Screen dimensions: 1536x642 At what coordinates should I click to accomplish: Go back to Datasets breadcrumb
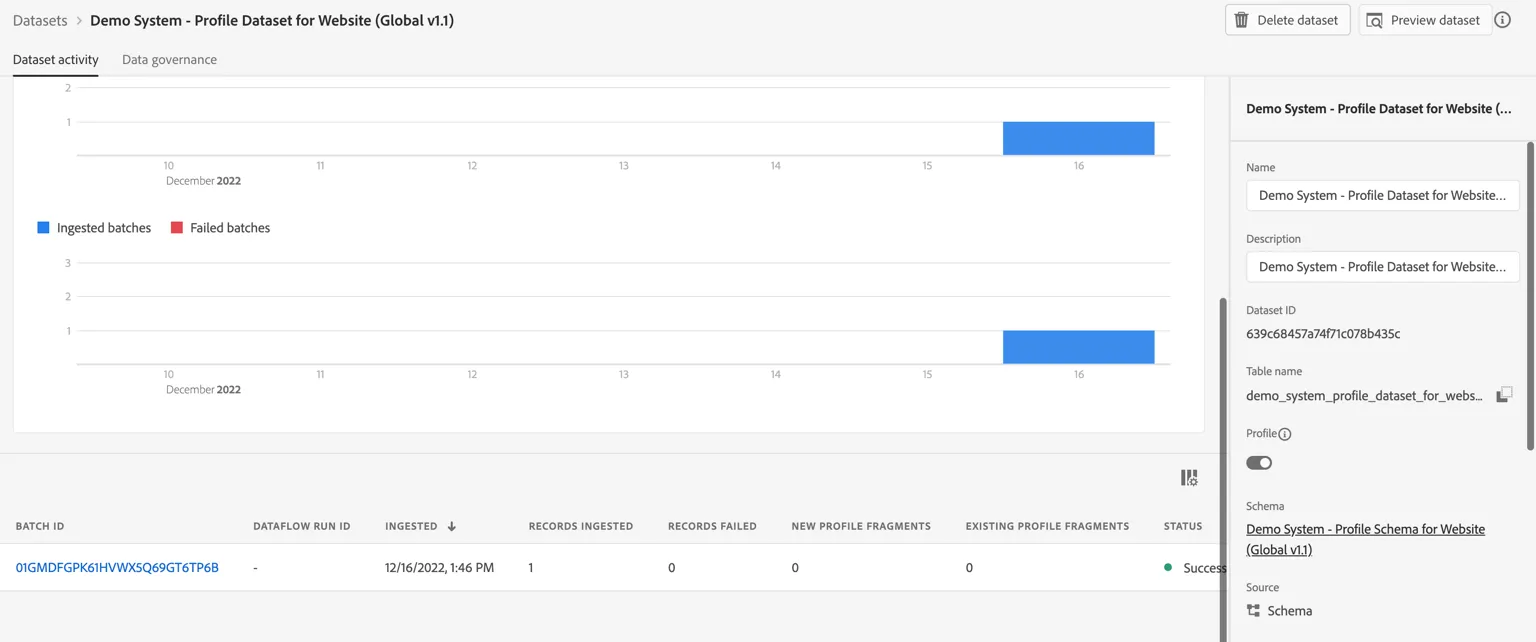coord(40,20)
